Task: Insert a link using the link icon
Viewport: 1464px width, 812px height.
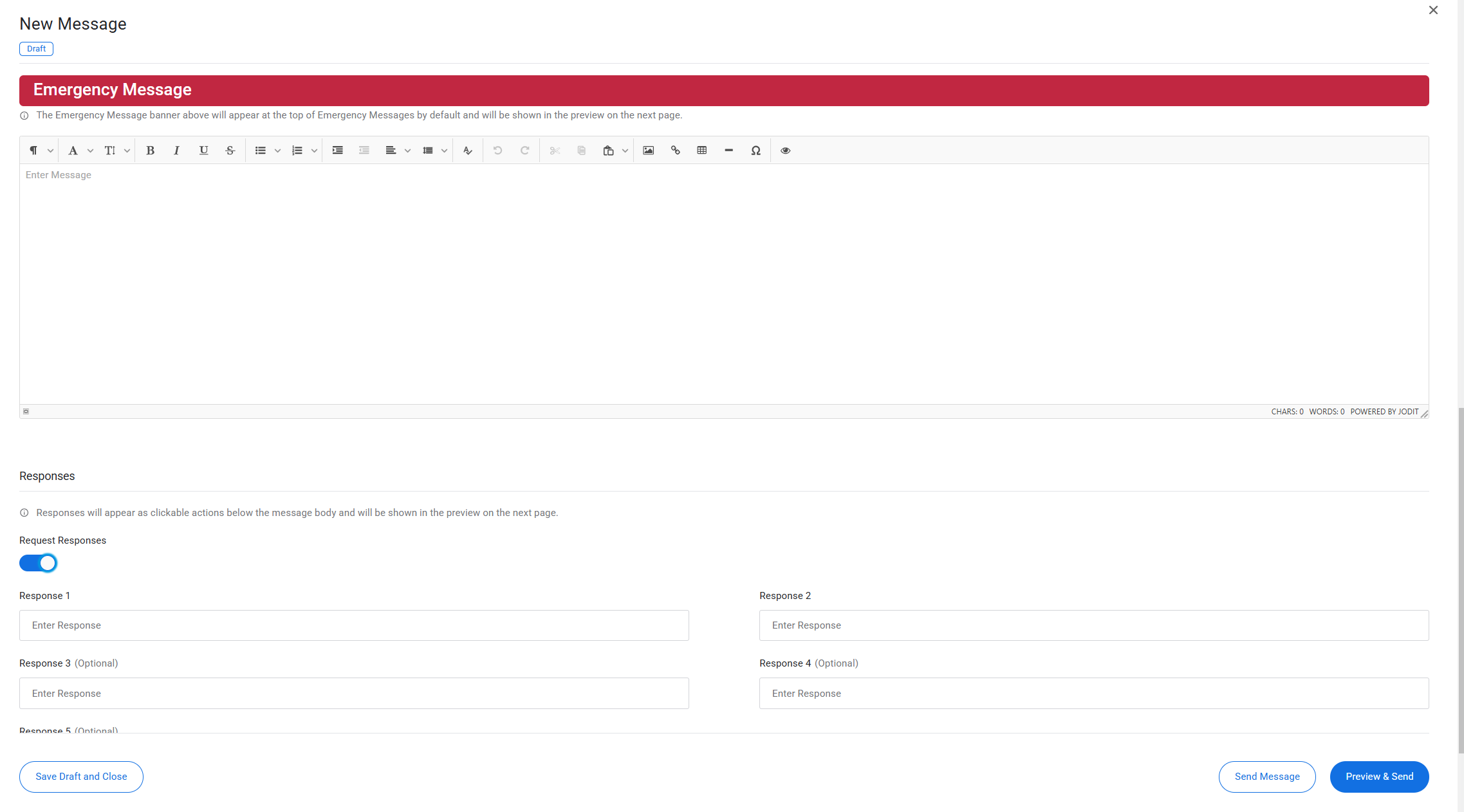Action: click(675, 151)
